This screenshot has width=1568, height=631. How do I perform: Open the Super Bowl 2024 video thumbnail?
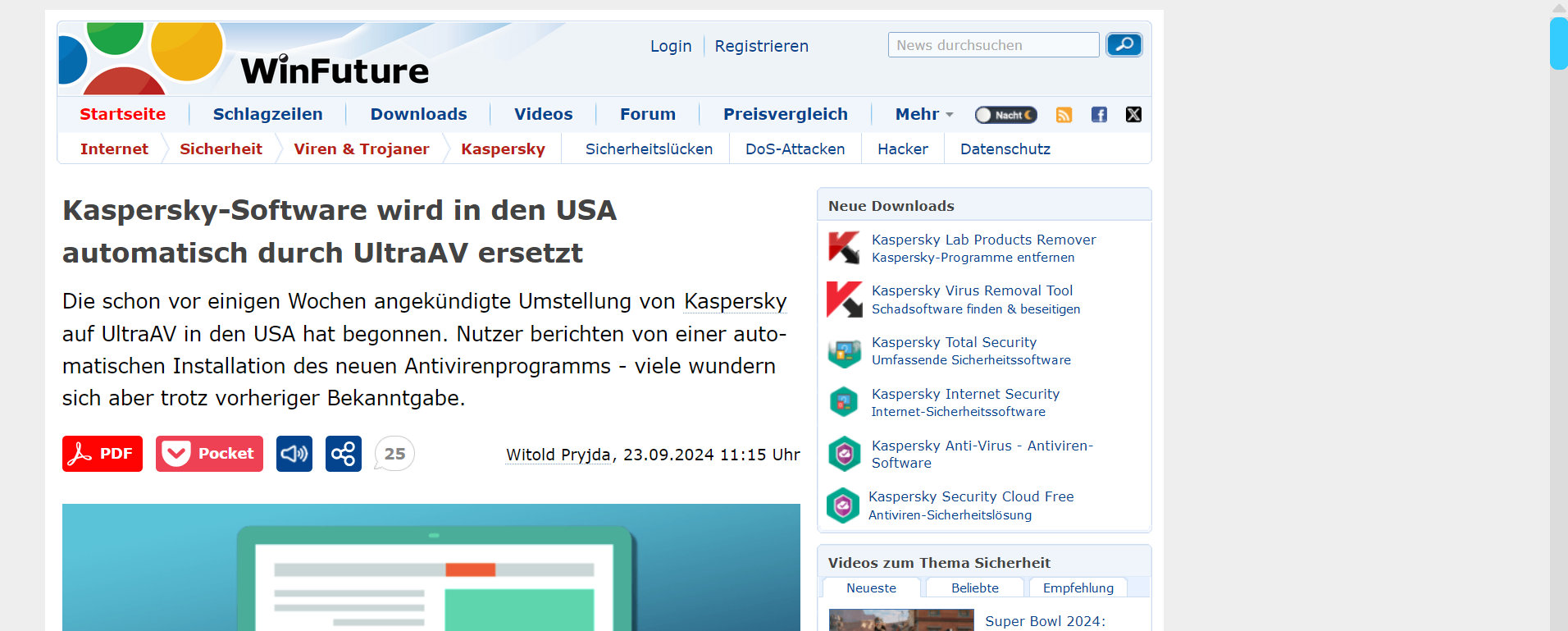(x=901, y=620)
